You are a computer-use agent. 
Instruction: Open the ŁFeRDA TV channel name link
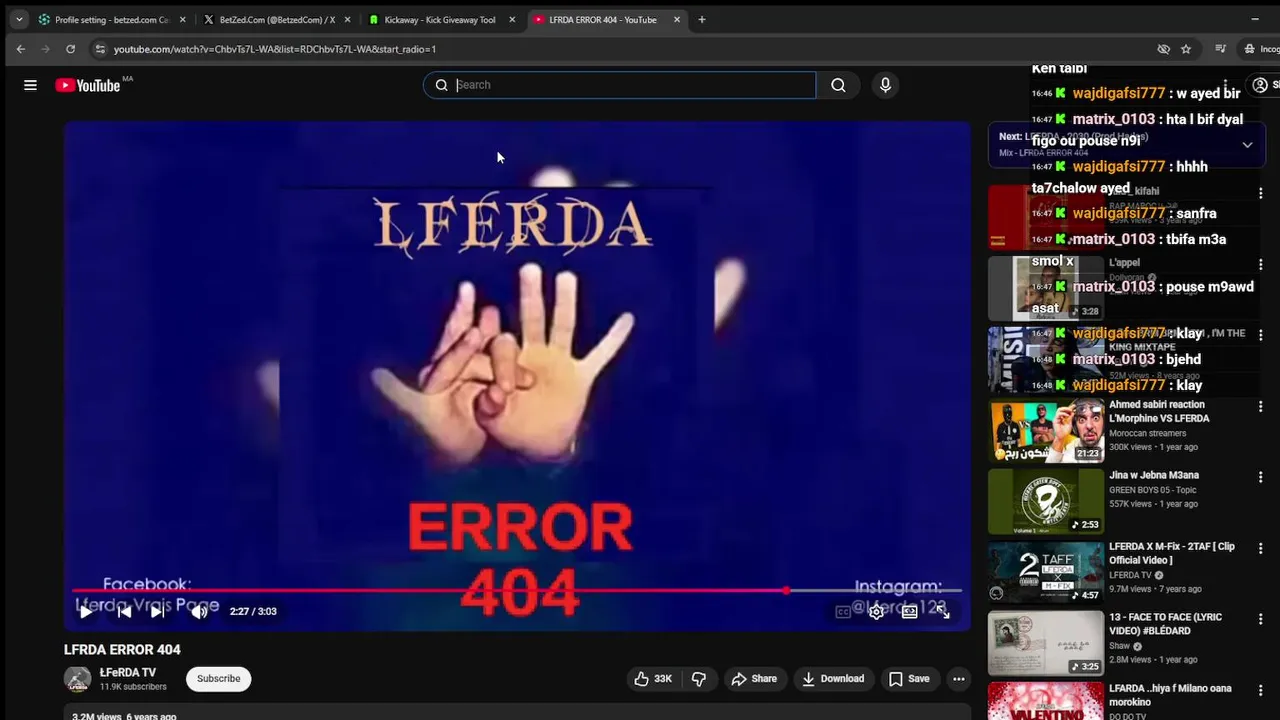click(x=128, y=673)
